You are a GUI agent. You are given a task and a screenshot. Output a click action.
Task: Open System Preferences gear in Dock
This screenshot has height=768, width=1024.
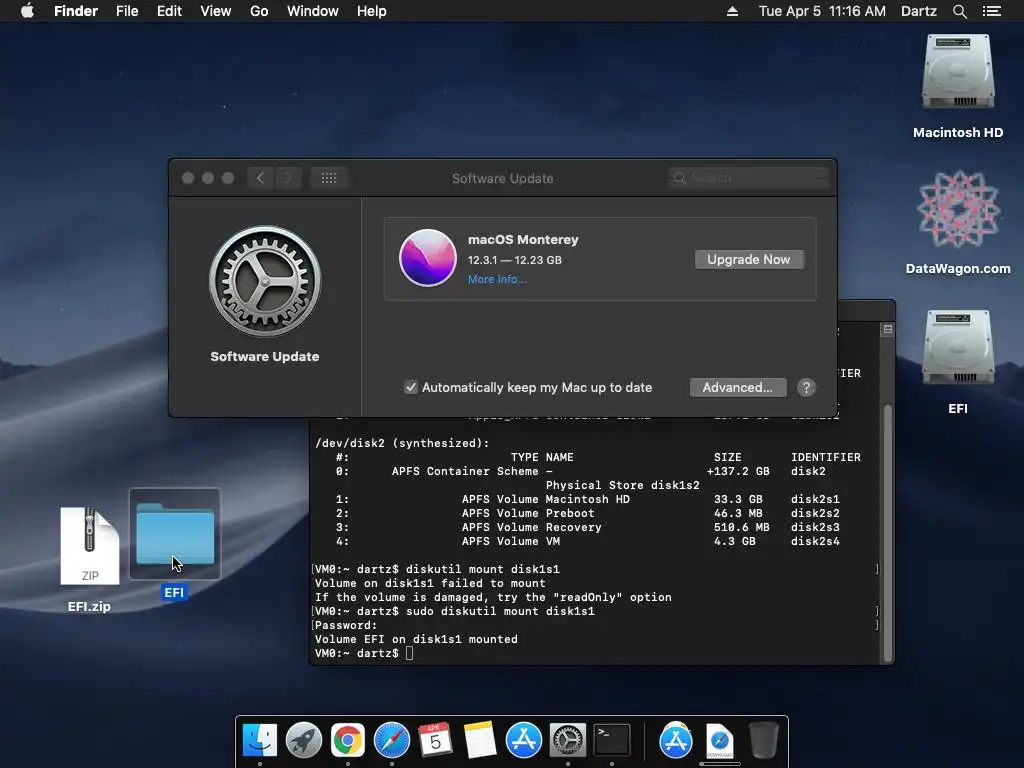pyautogui.click(x=568, y=741)
